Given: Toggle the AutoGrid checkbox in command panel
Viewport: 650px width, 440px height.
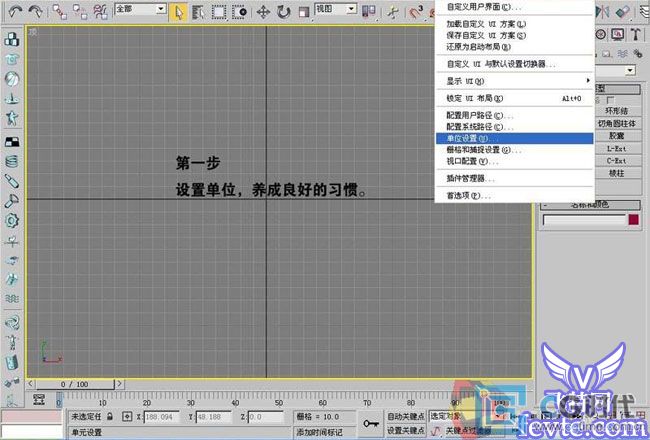Looking at the screenshot, I should 610,100.
